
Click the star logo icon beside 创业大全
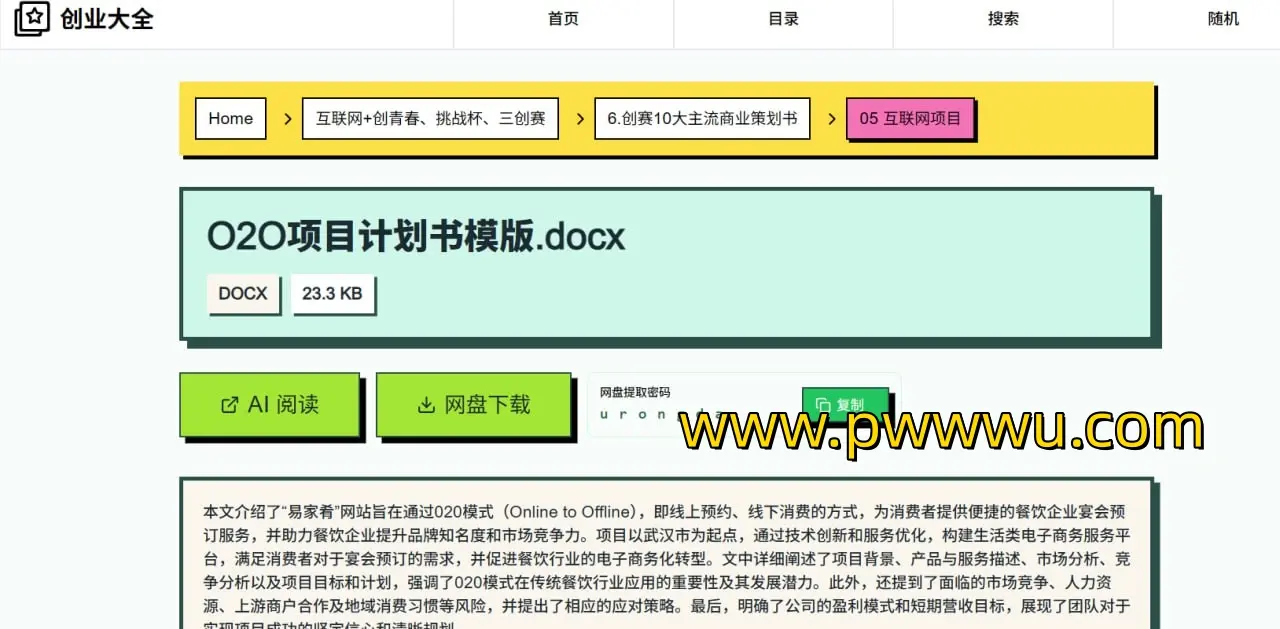point(32,19)
